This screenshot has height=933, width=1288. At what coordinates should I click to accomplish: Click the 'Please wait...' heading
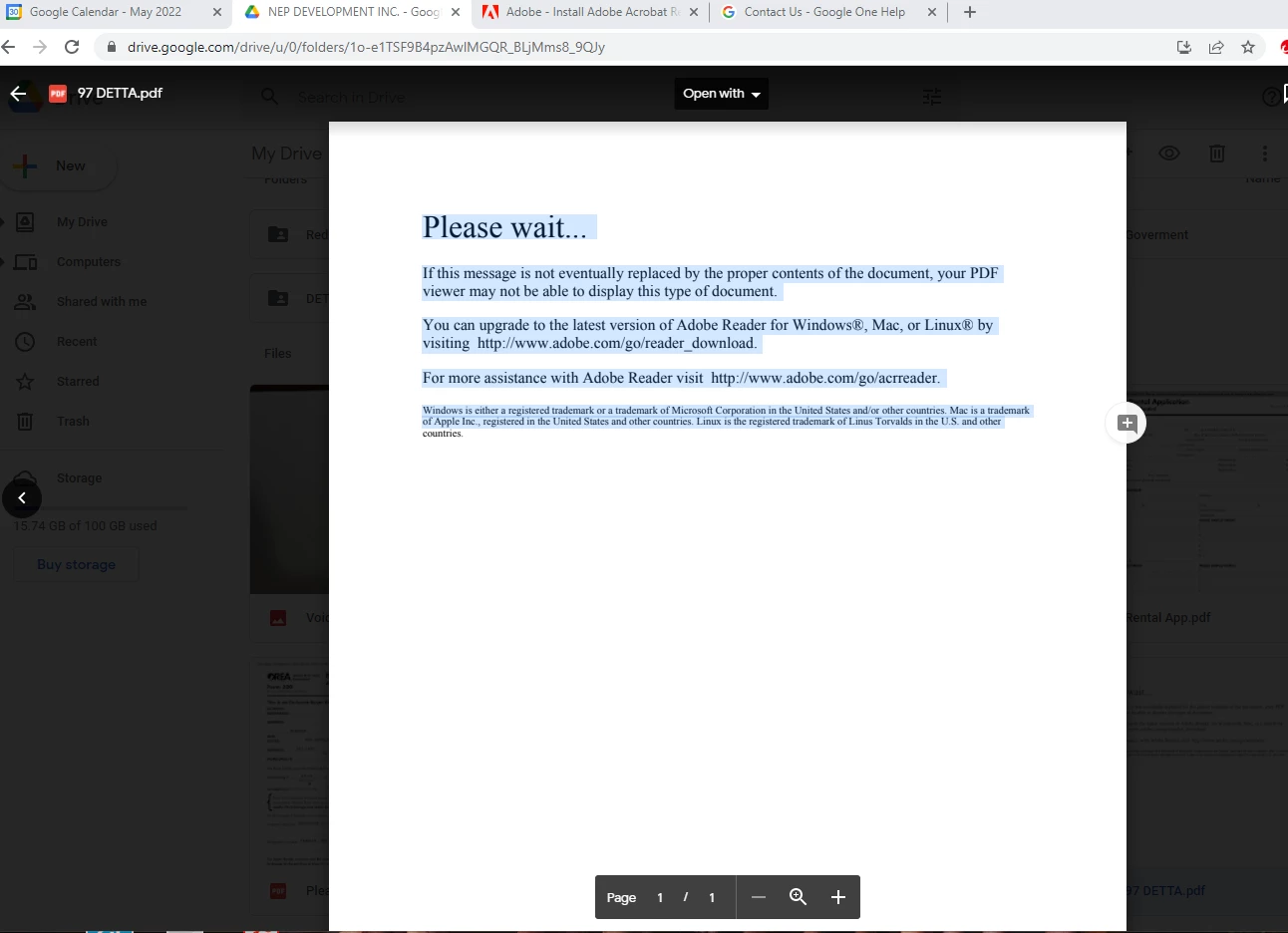click(504, 227)
